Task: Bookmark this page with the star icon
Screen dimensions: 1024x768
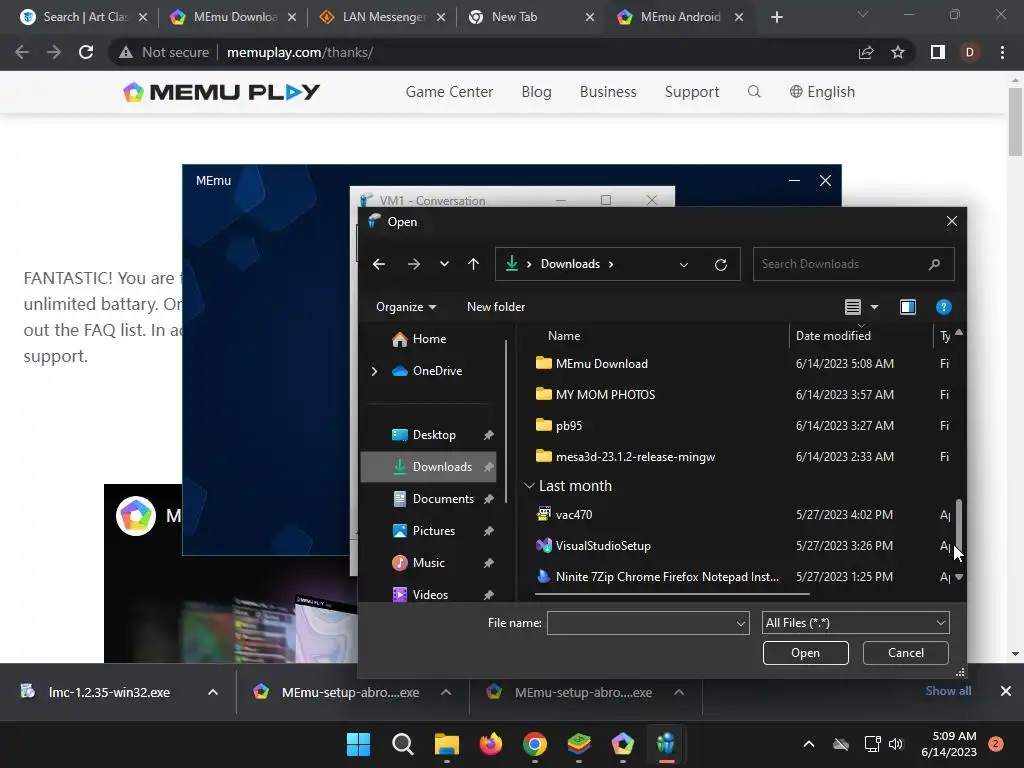Action: tap(898, 52)
